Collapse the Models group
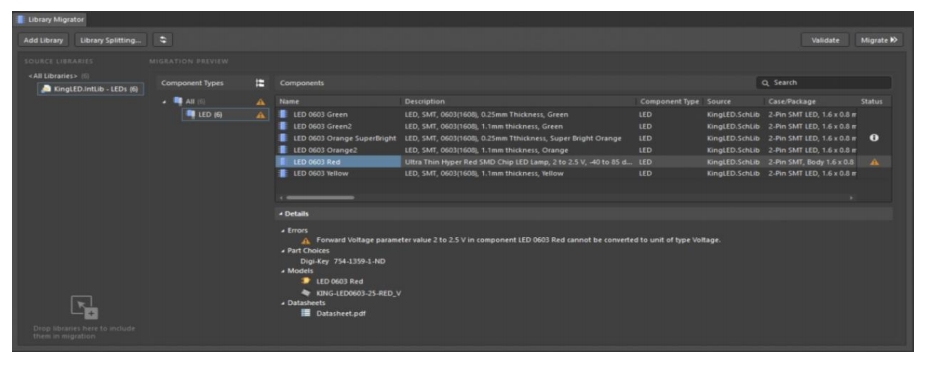Image resolution: width=939 pixels, height=385 pixels. (284, 271)
